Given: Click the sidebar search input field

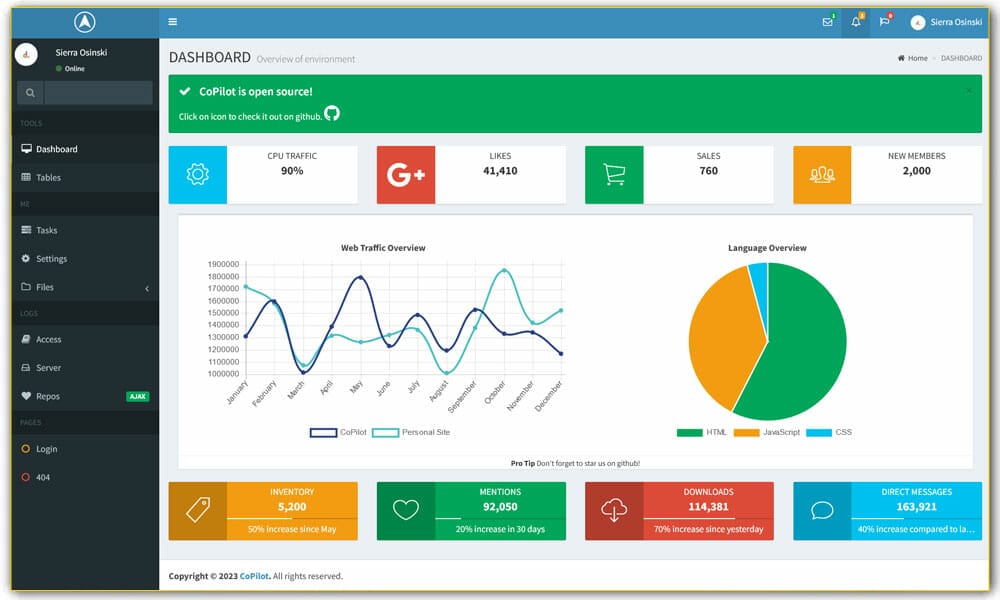Looking at the screenshot, I should [x=98, y=93].
